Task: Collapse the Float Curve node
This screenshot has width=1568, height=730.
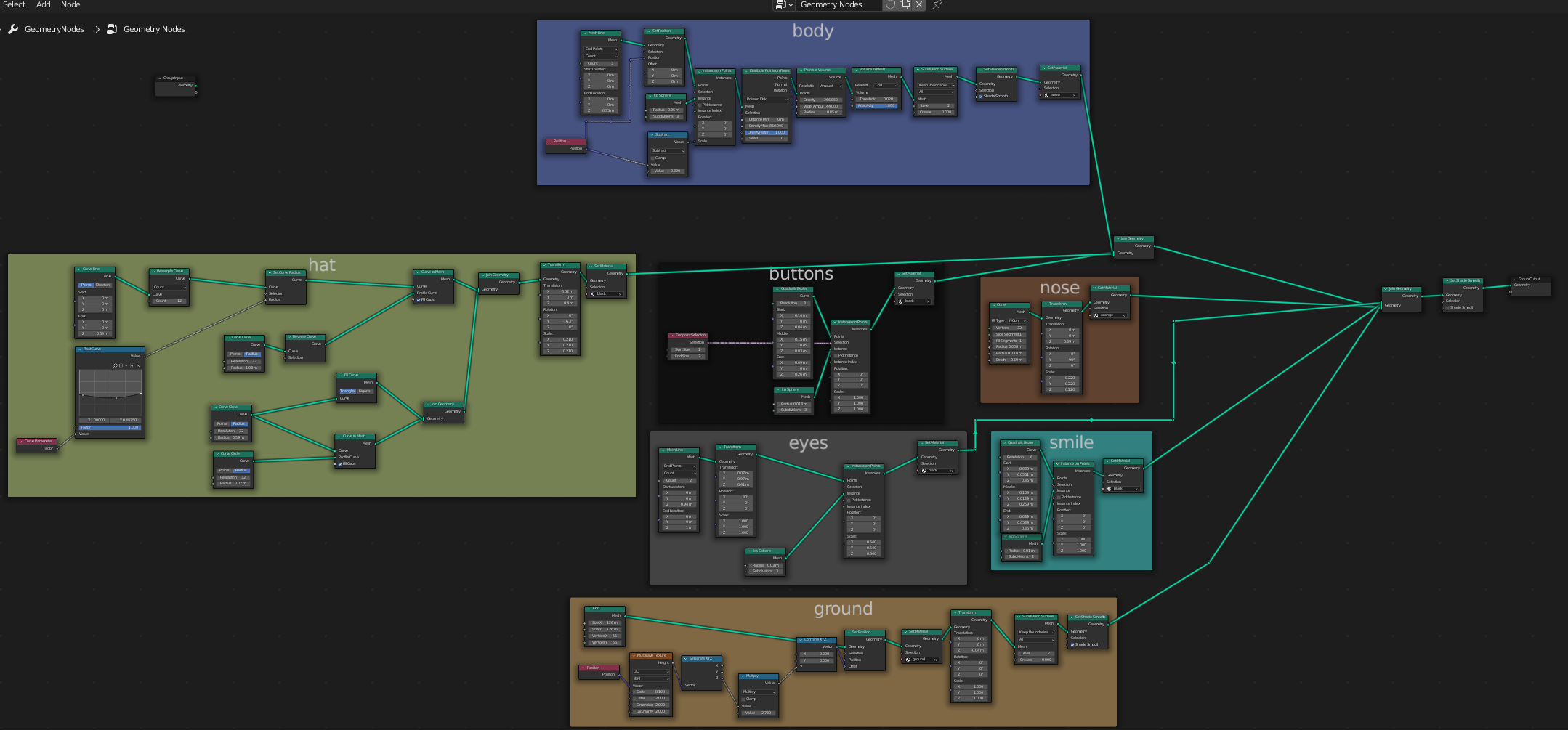Action: (x=79, y=349)
